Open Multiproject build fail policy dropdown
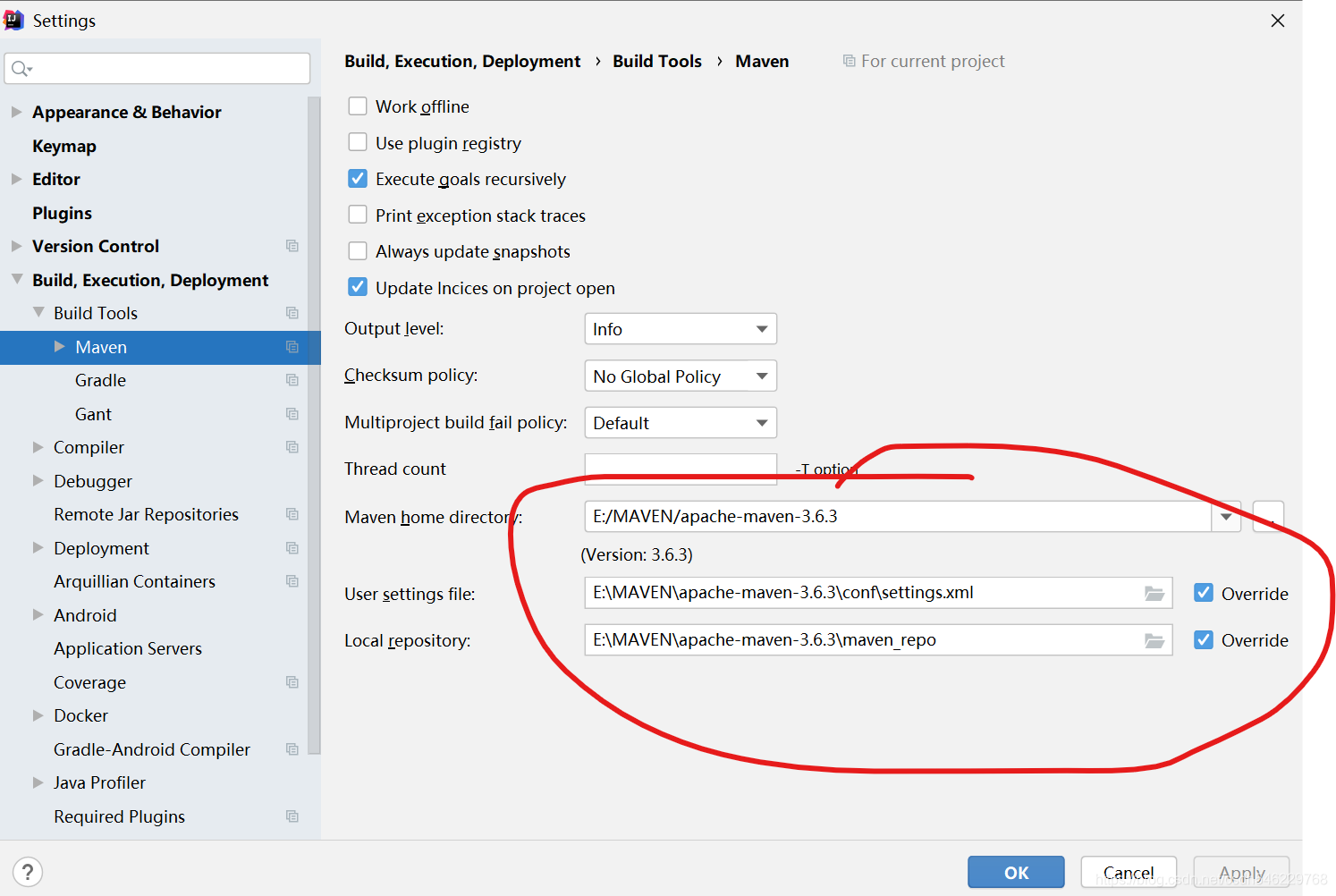 [681, 423]
